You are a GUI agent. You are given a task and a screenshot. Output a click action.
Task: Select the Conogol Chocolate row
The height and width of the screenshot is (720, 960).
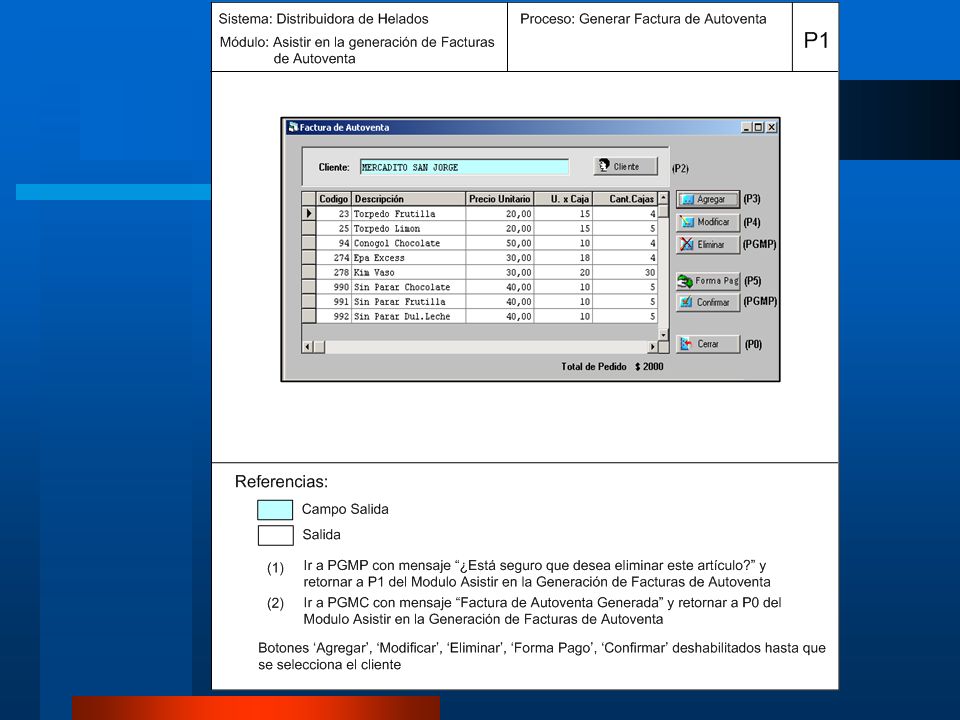pos(479,243)
